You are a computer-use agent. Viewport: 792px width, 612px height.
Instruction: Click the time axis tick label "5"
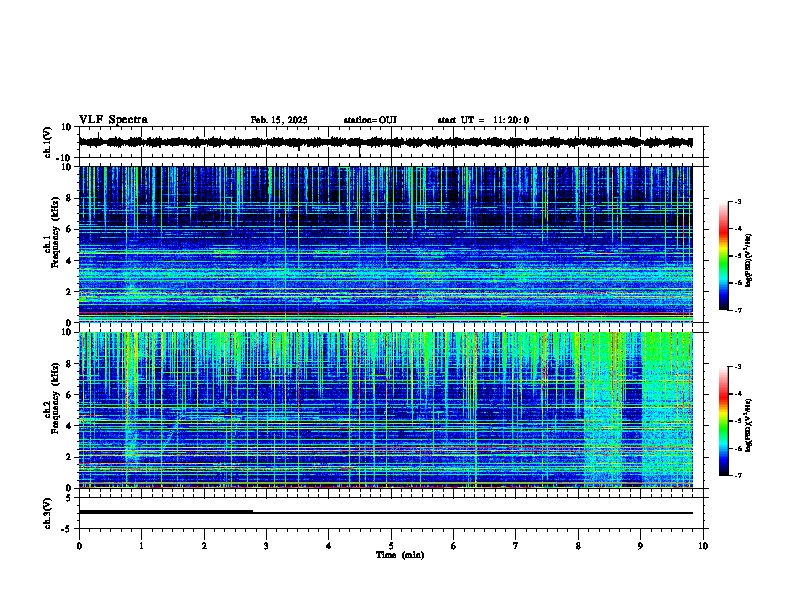point(391,546)
